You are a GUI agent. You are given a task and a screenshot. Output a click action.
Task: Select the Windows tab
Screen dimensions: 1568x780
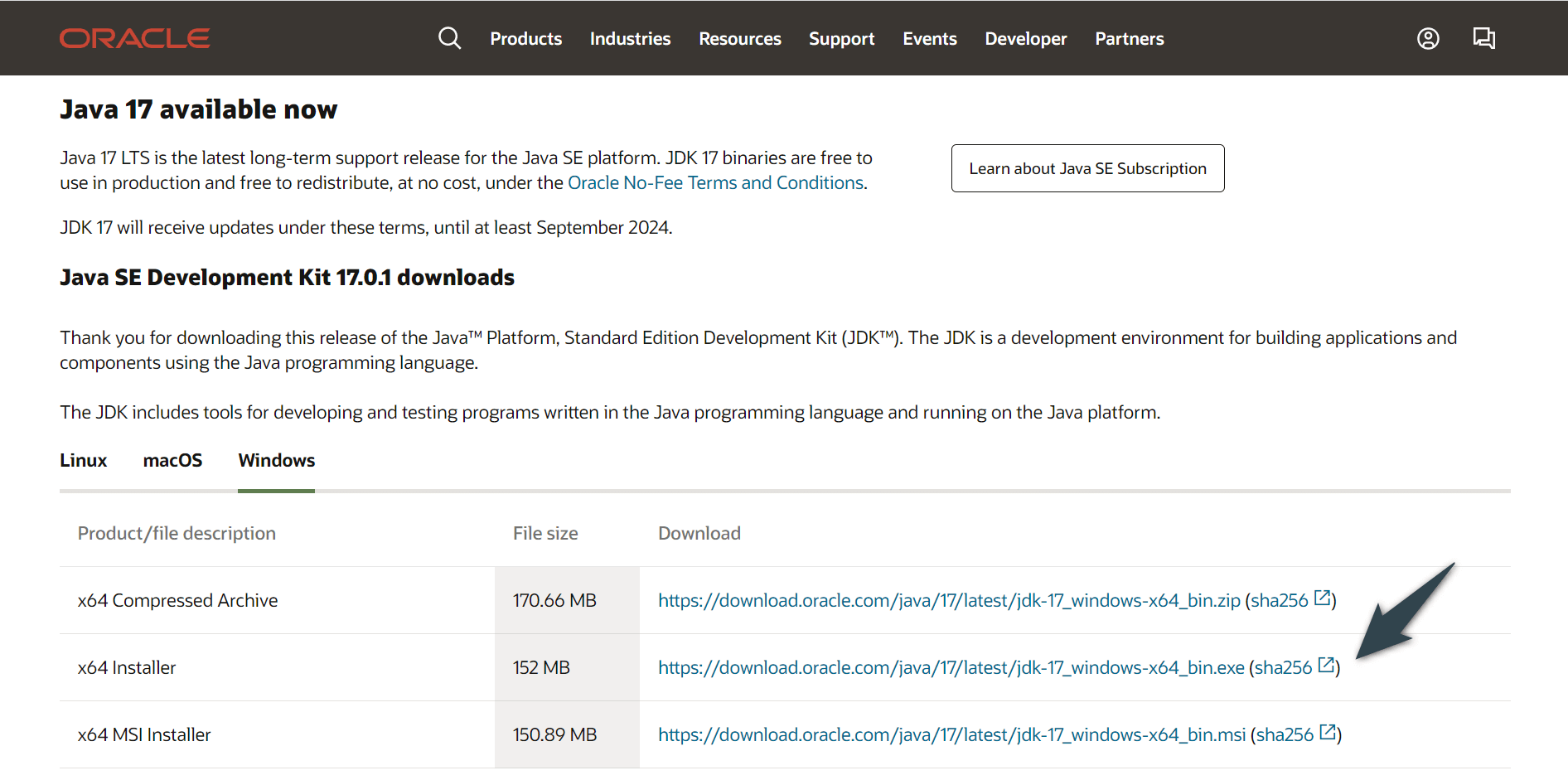[276, 461]
